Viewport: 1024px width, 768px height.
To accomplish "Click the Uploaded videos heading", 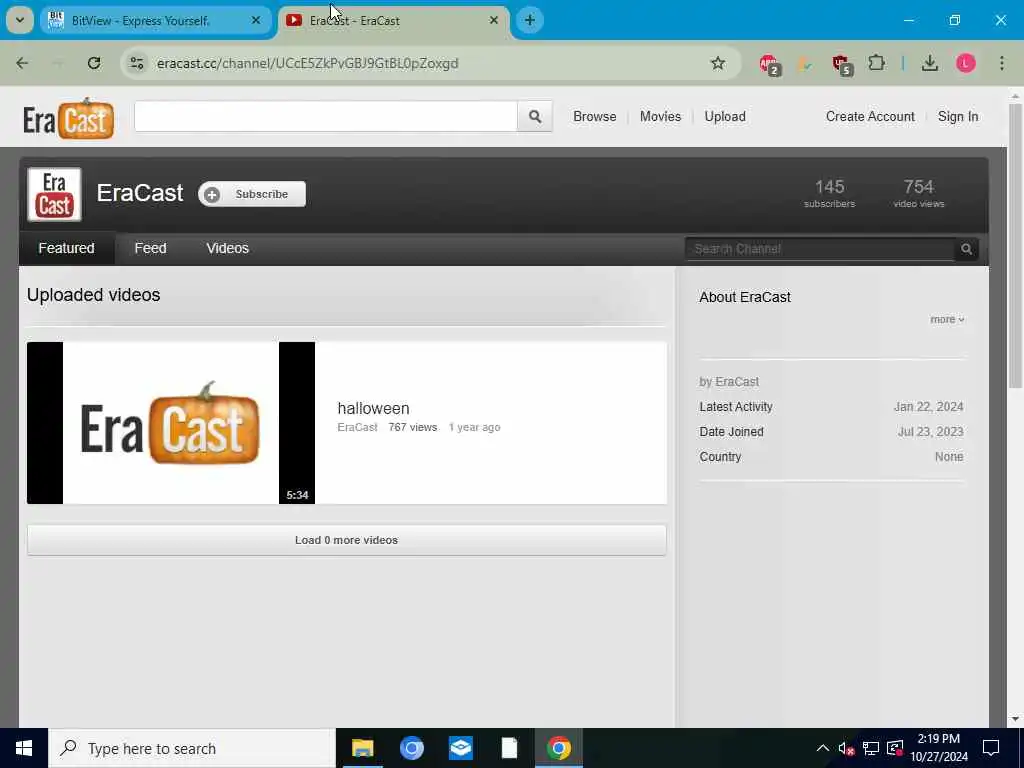I will [x=93, y=295].
